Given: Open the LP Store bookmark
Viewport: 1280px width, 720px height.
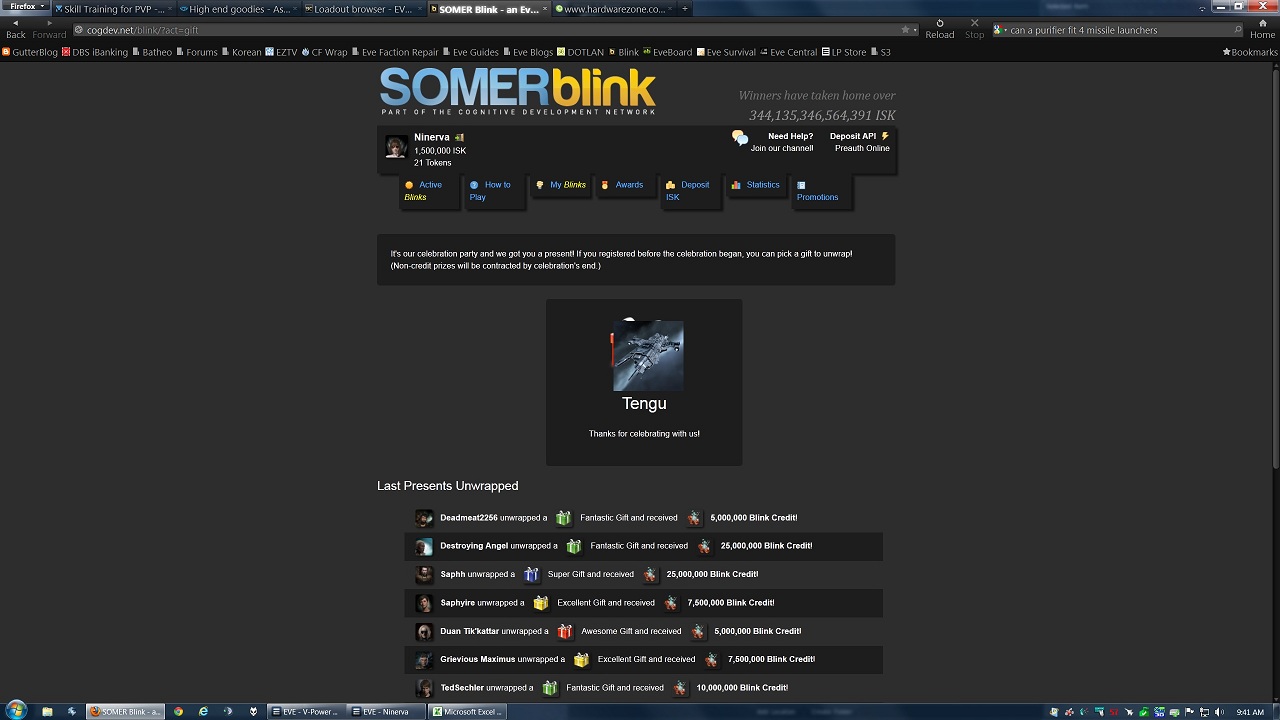Looking at the screenshot, I should (843, 52).
